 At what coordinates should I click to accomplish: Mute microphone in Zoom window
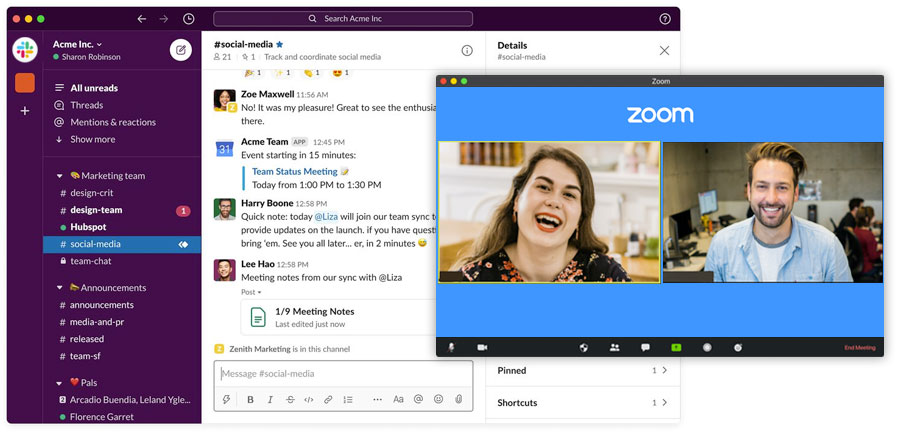tap(451, 347)
